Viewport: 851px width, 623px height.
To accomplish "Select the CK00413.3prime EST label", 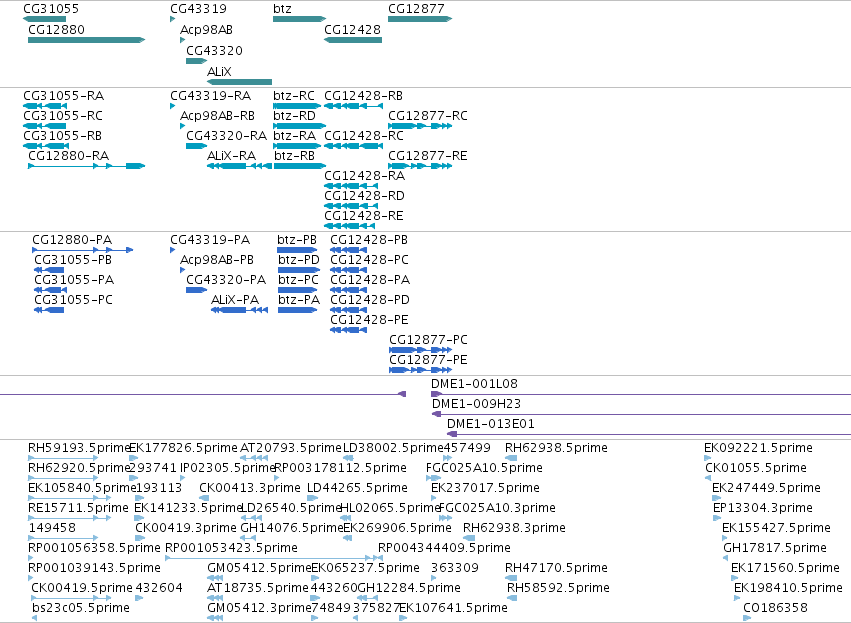I will [x=250, y=488].
